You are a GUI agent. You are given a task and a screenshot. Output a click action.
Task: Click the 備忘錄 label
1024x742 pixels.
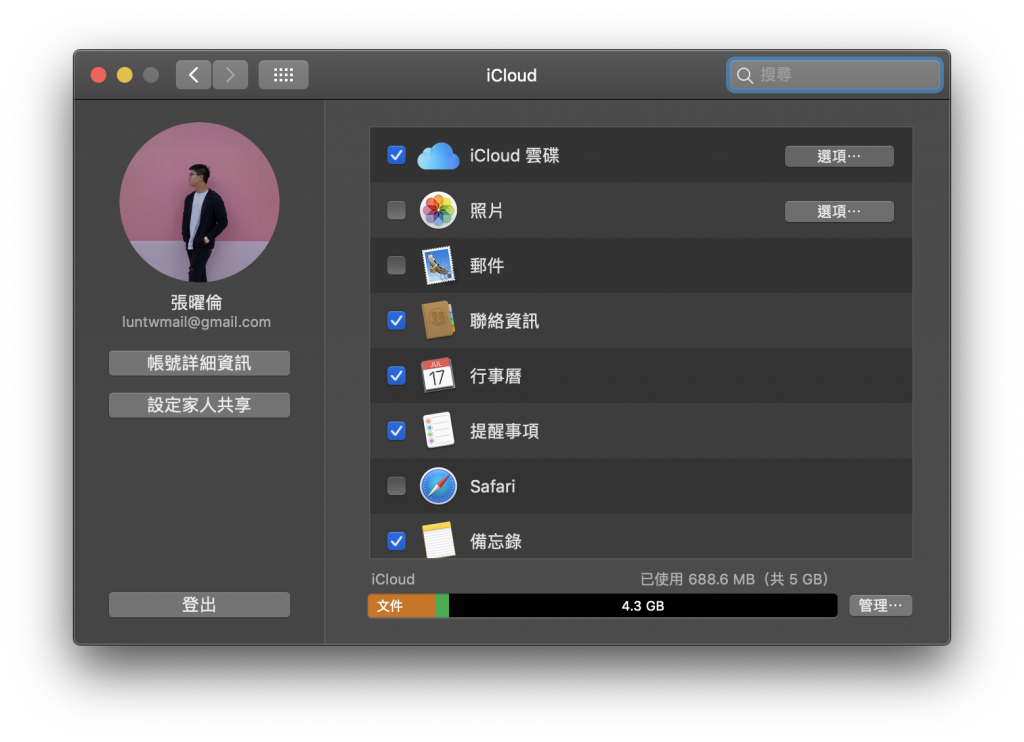[496, 541]
